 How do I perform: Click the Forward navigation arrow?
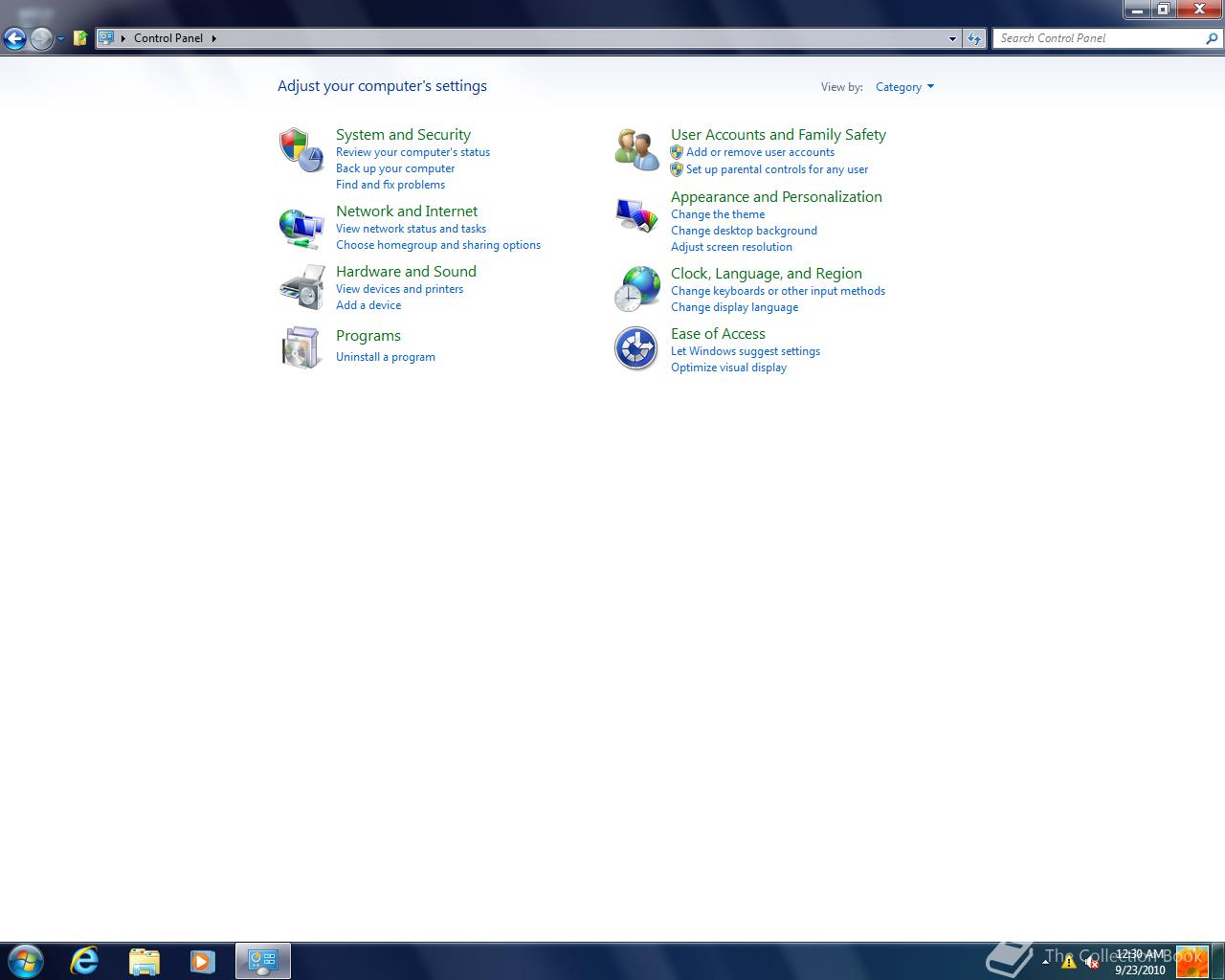click(x=41, y=38)
